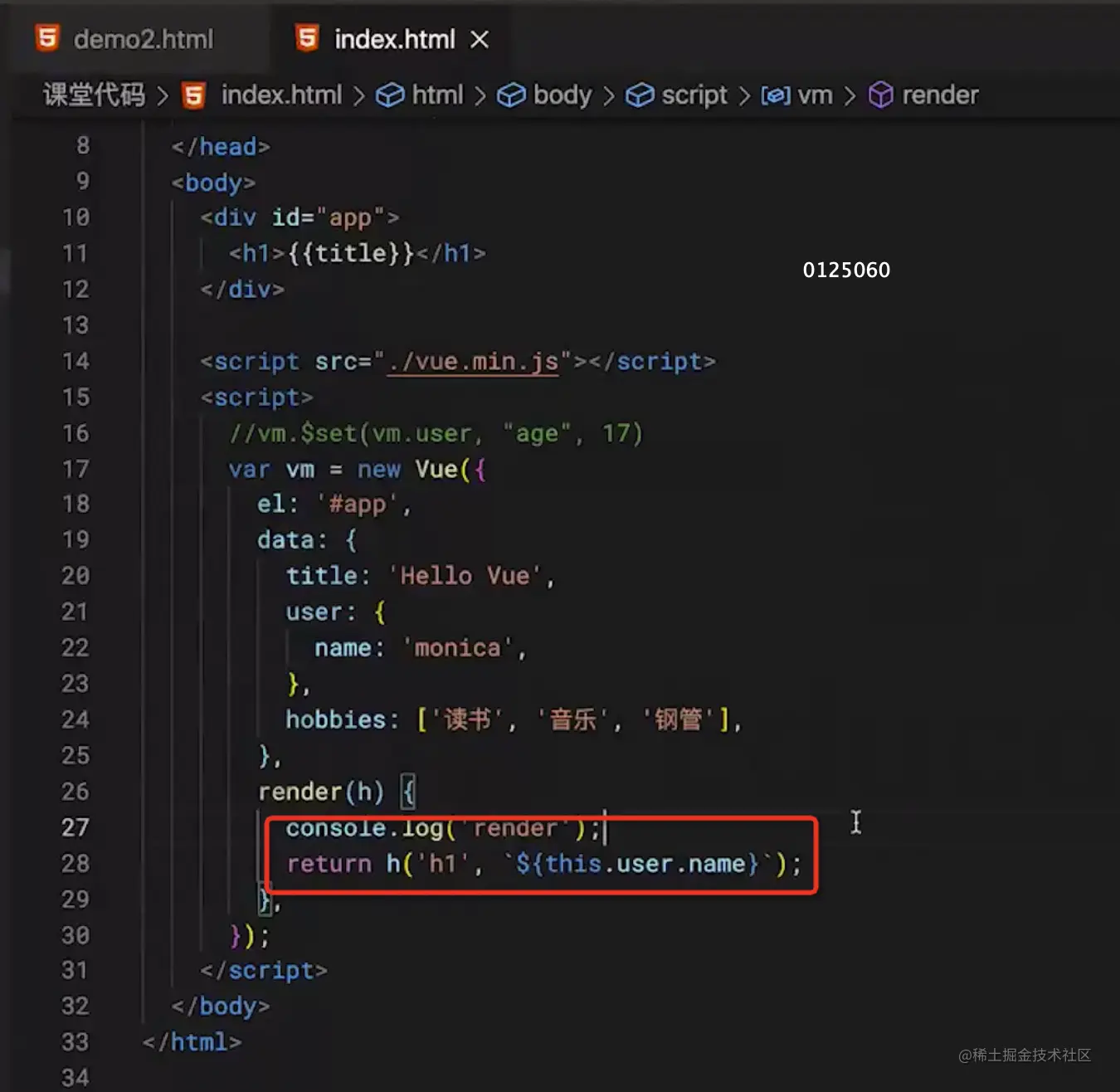Expand the chevron after html breadcrumb
Viewport: 1120px width, 1092px height.
tap(480, 97)
